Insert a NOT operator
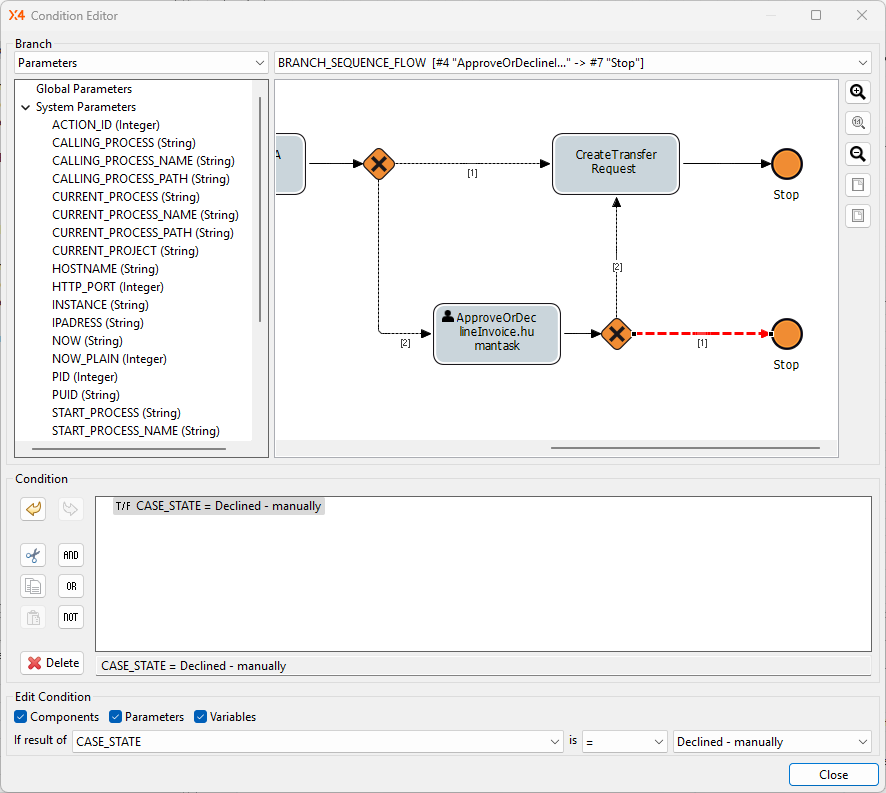This screenshot has height=793, width=886. coord(70,617)
